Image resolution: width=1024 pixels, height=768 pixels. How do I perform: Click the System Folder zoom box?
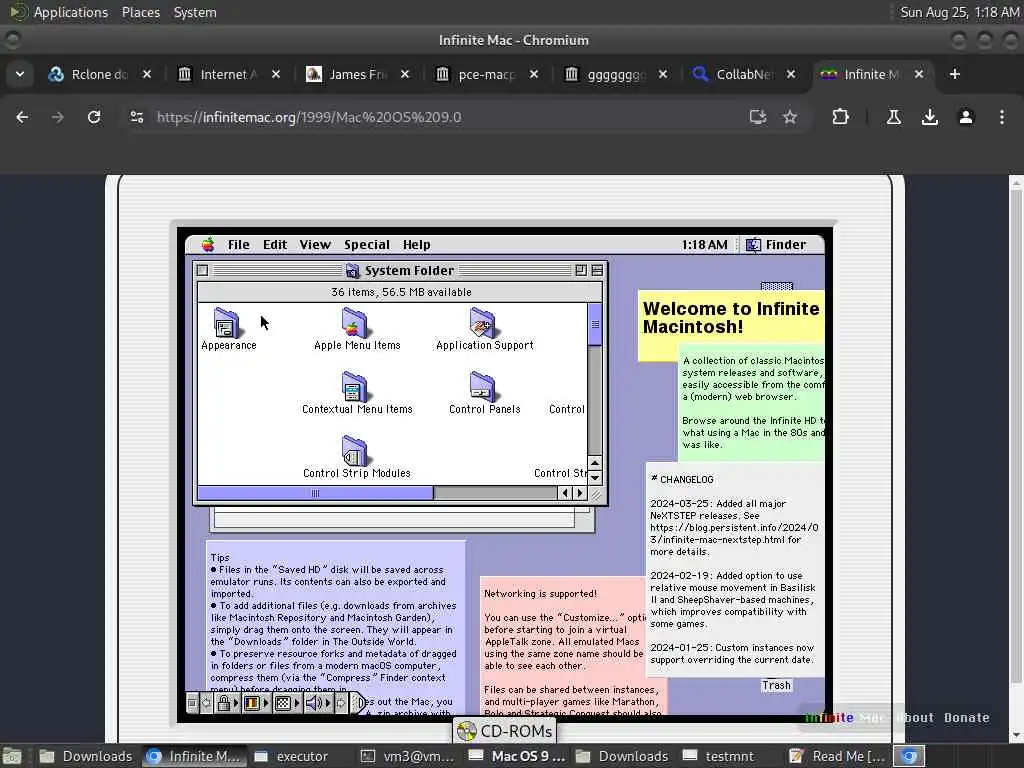581,270
